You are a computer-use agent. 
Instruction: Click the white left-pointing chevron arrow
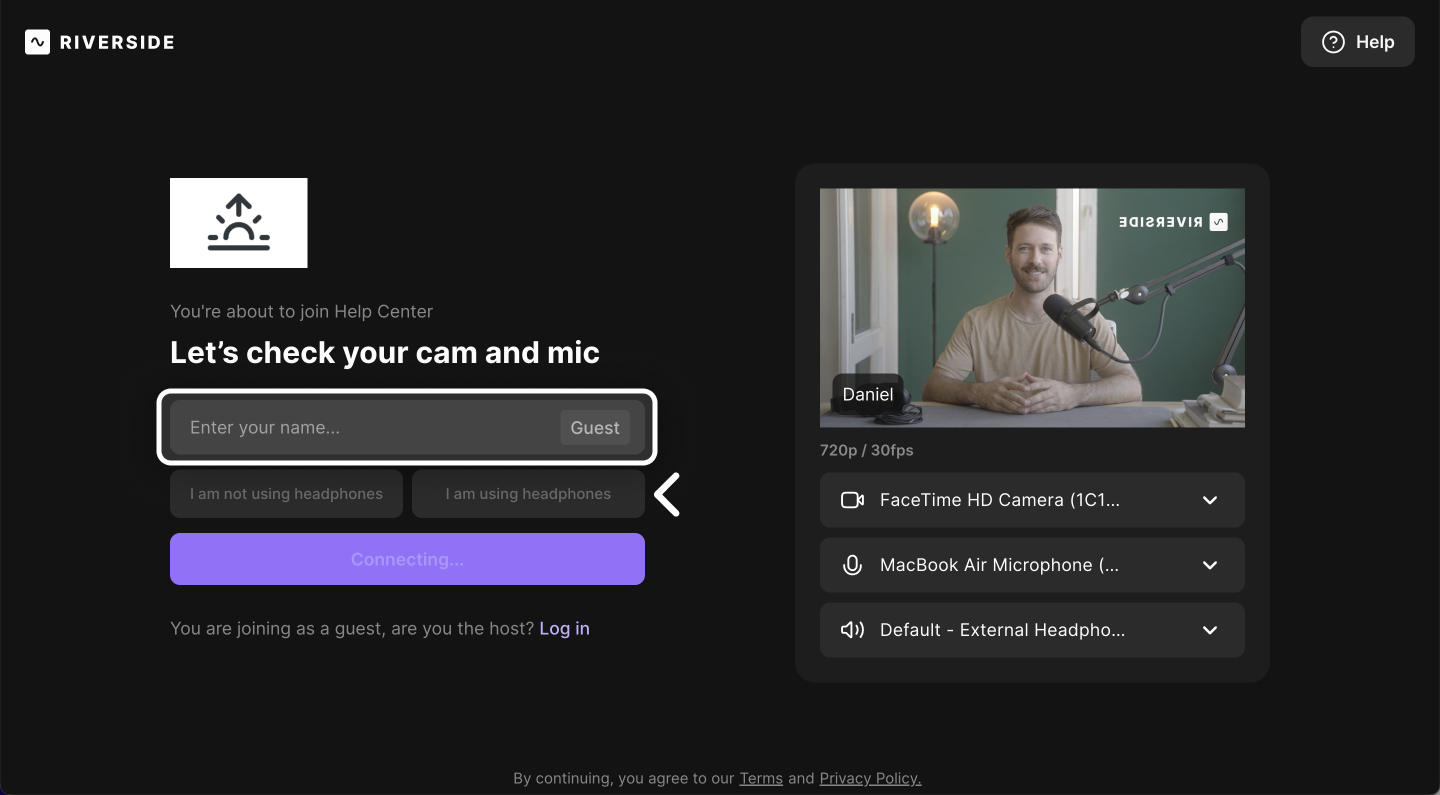click(667, 494)
